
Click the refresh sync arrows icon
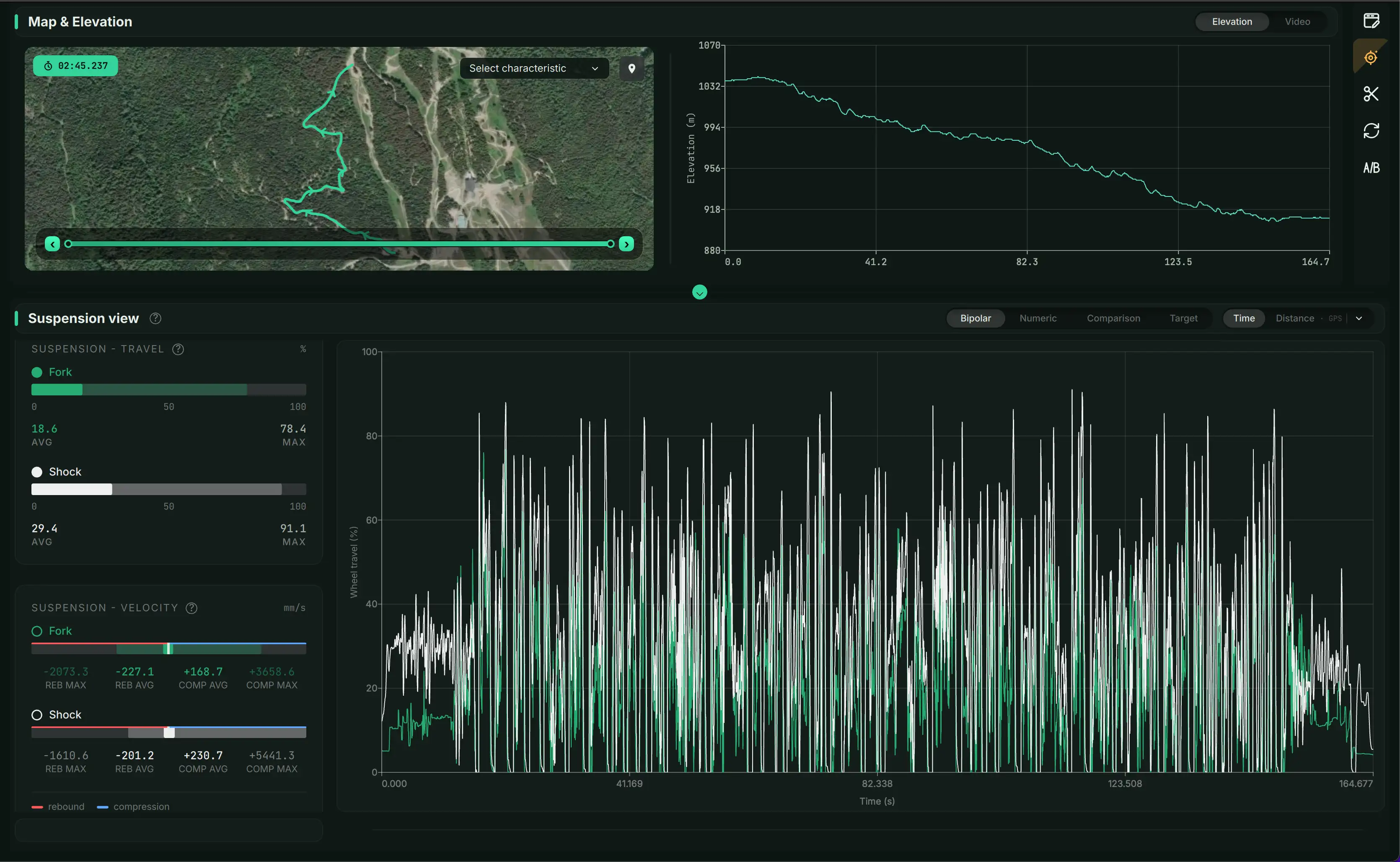(x=1371, y=131)
